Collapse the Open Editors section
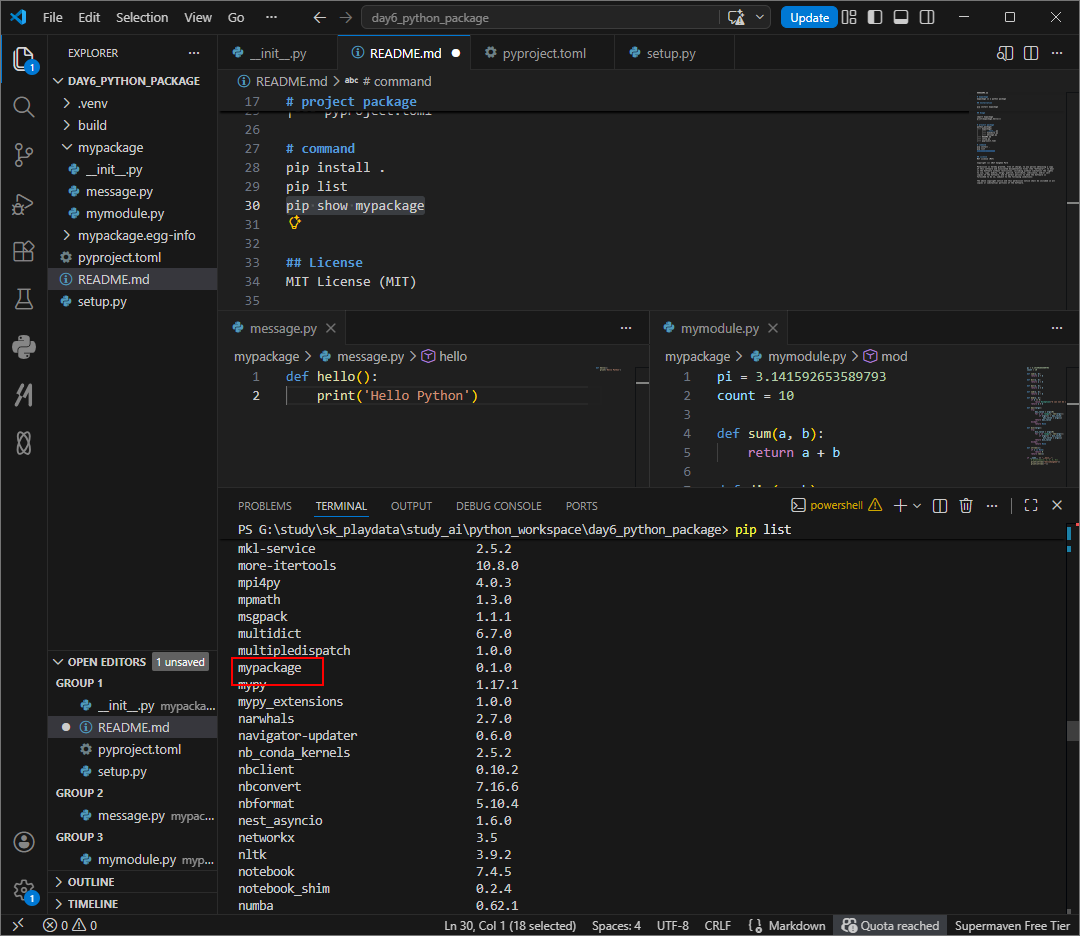Image resolution: width=1080 pixels, height=936 pixels. click(x=59, y=662)
